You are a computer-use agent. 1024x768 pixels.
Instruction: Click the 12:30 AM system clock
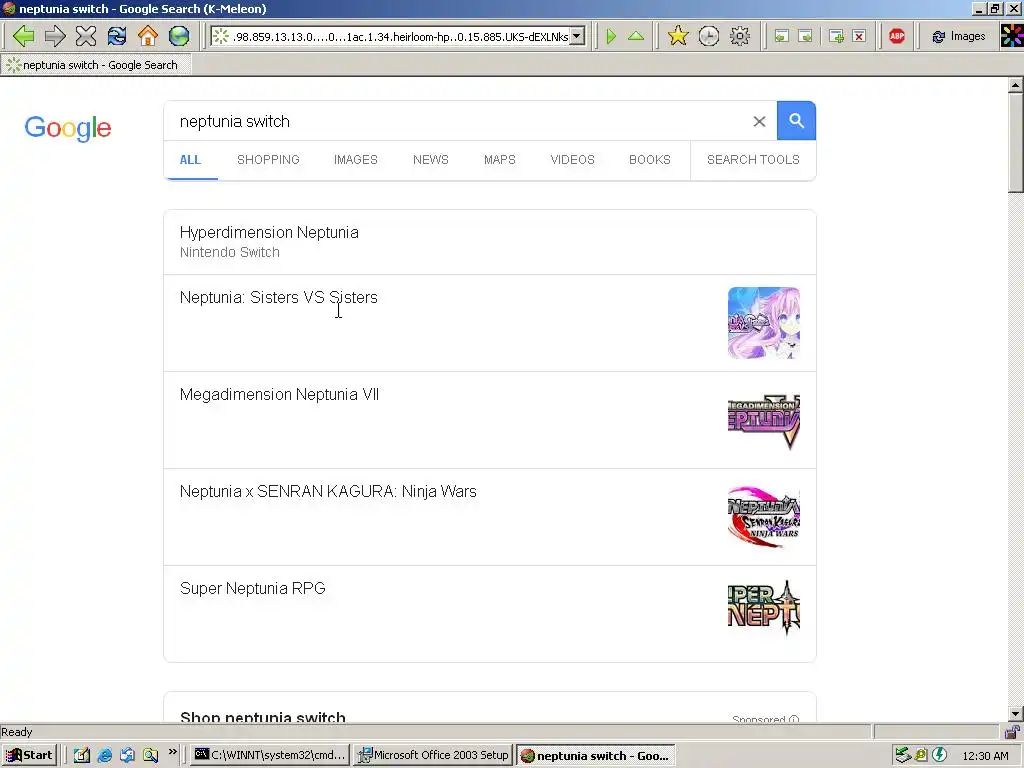click(985, 756)
